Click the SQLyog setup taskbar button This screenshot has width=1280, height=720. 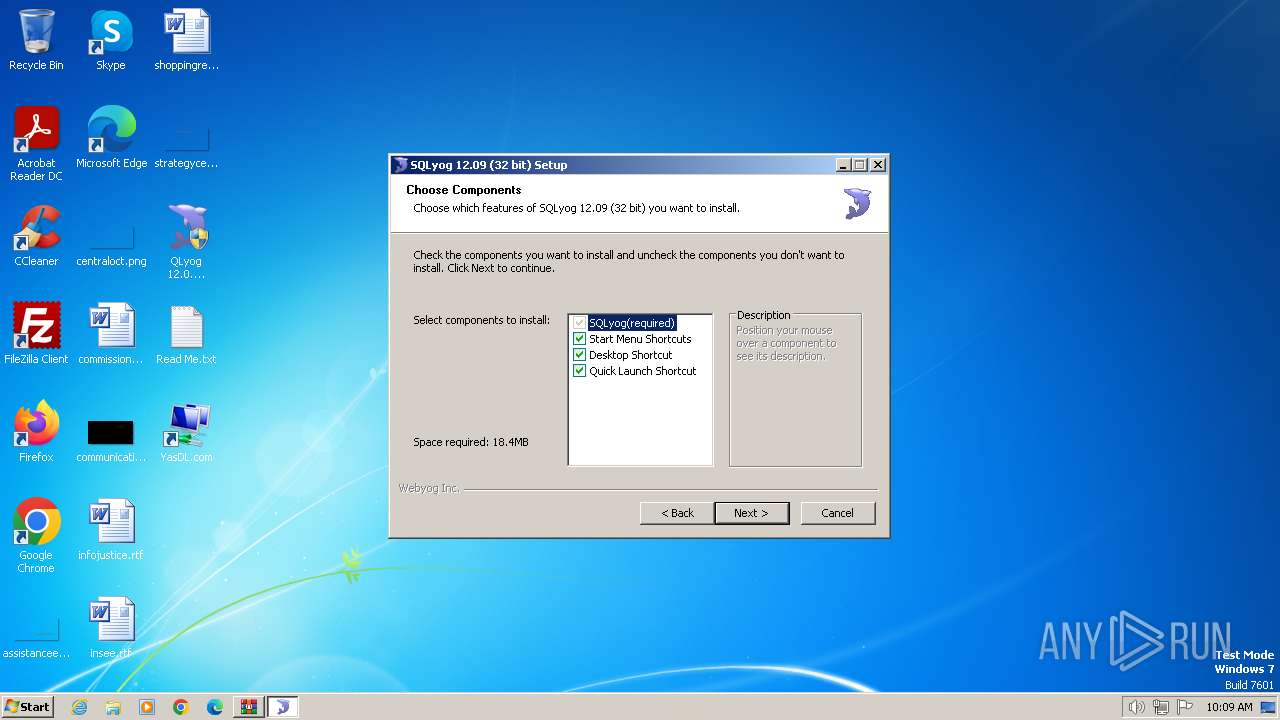pos(283,707)
